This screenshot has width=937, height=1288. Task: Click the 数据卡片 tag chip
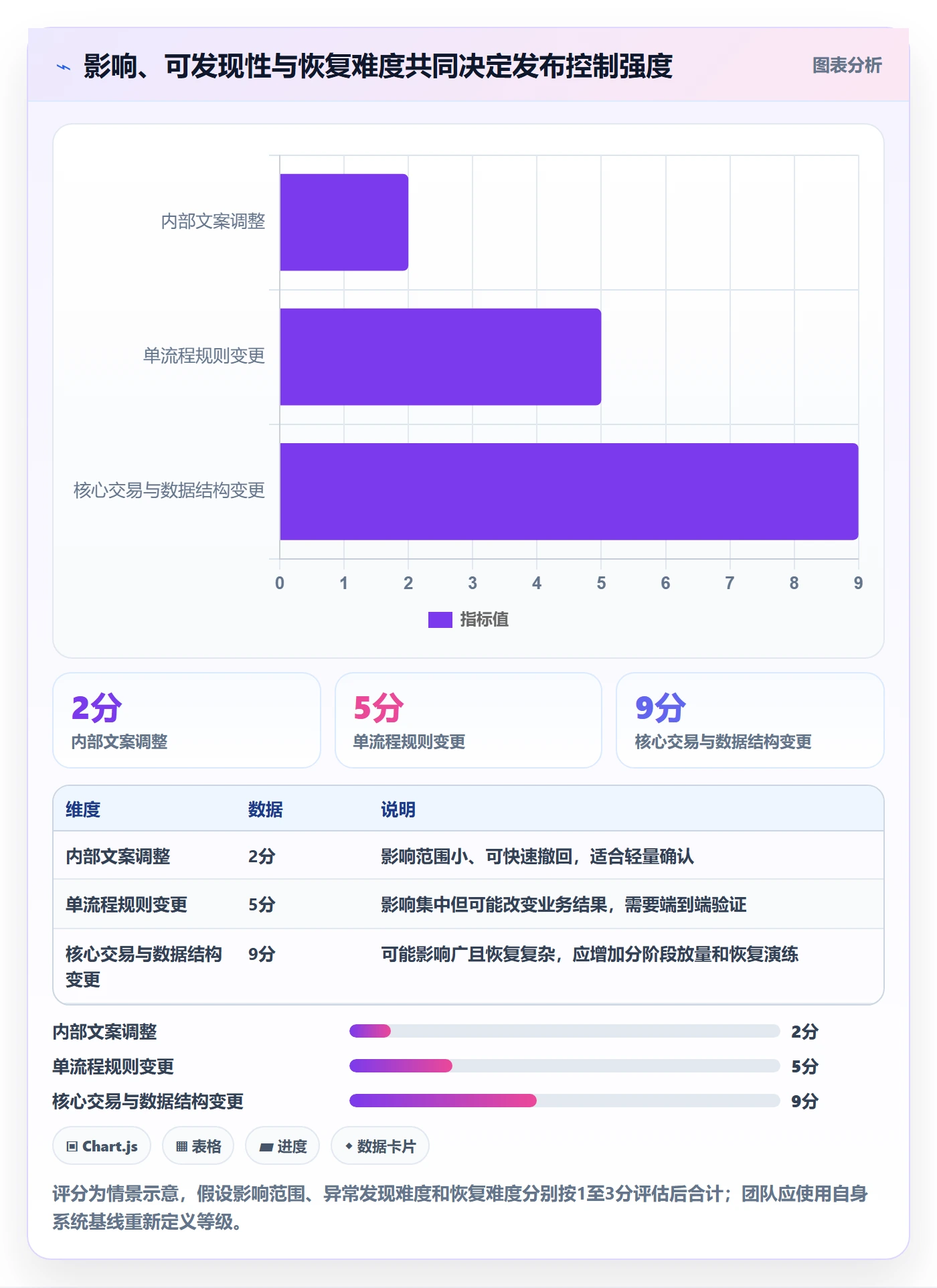point(380,1146)
